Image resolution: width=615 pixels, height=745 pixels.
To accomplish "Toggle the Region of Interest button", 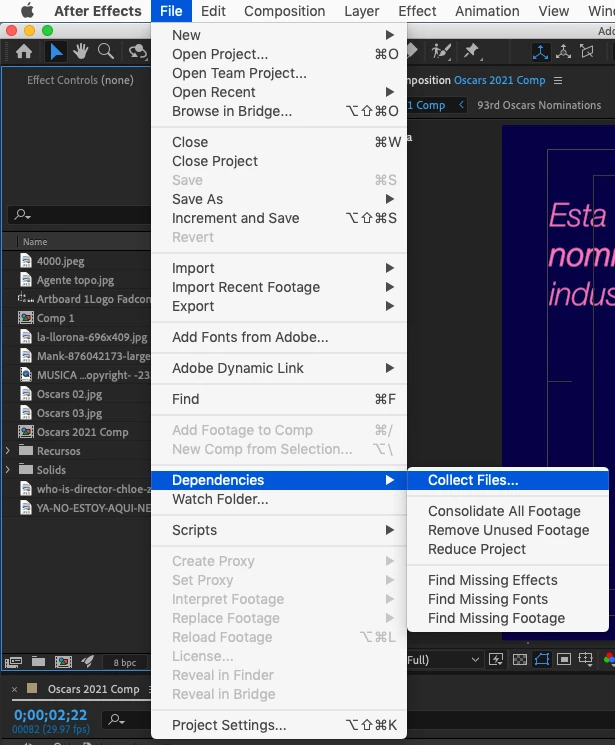I will click(x=564, y=659).
